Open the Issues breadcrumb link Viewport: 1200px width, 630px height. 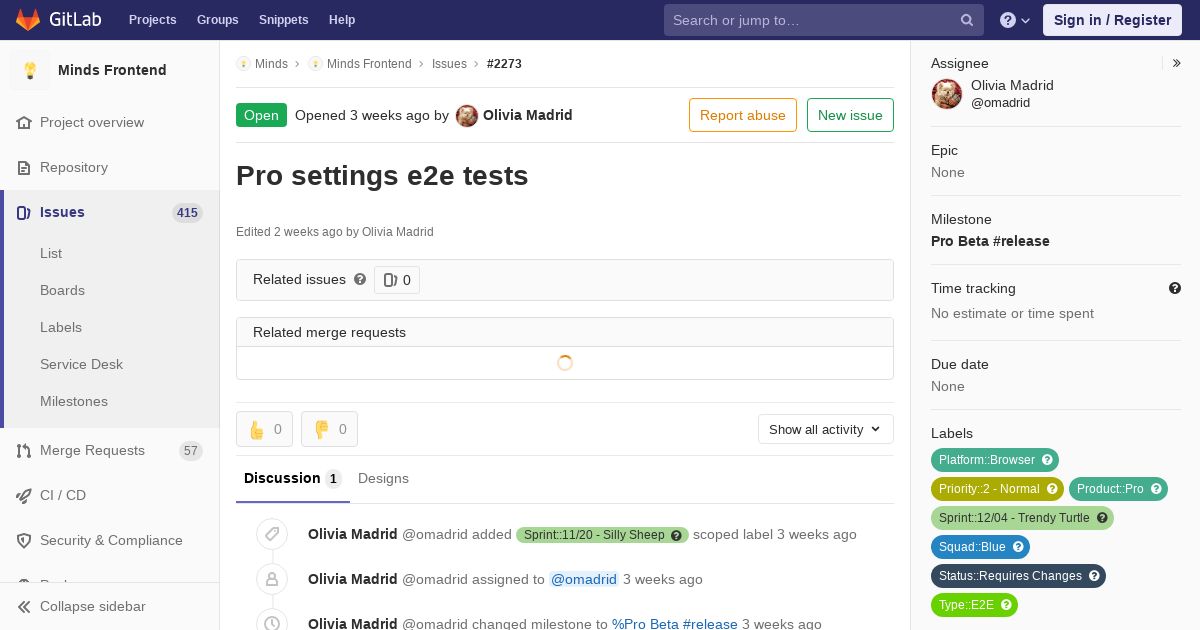tap(449, 64)
